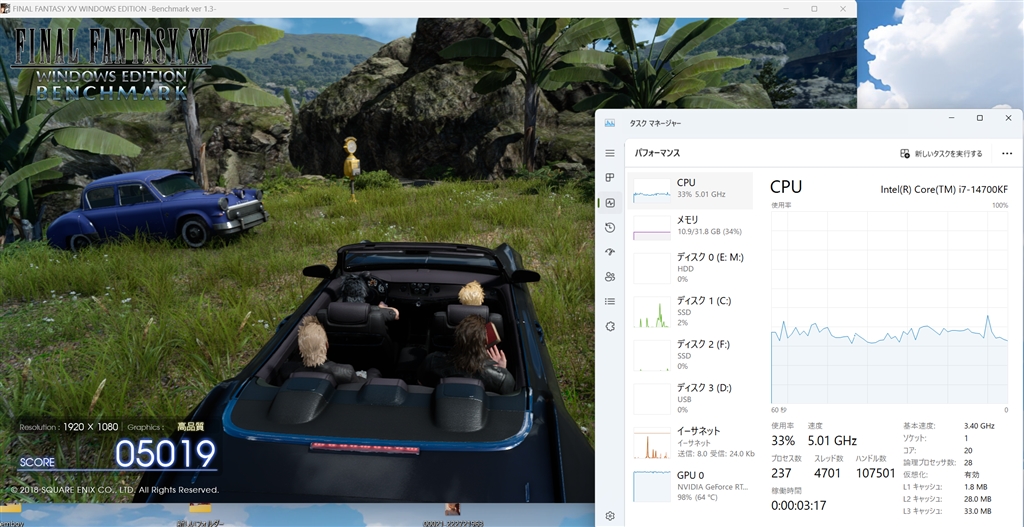The height and width of the screenshot is (527, 1024).
Task: Click the Final Fantasy XV benchmark logo
Action: 112,64
